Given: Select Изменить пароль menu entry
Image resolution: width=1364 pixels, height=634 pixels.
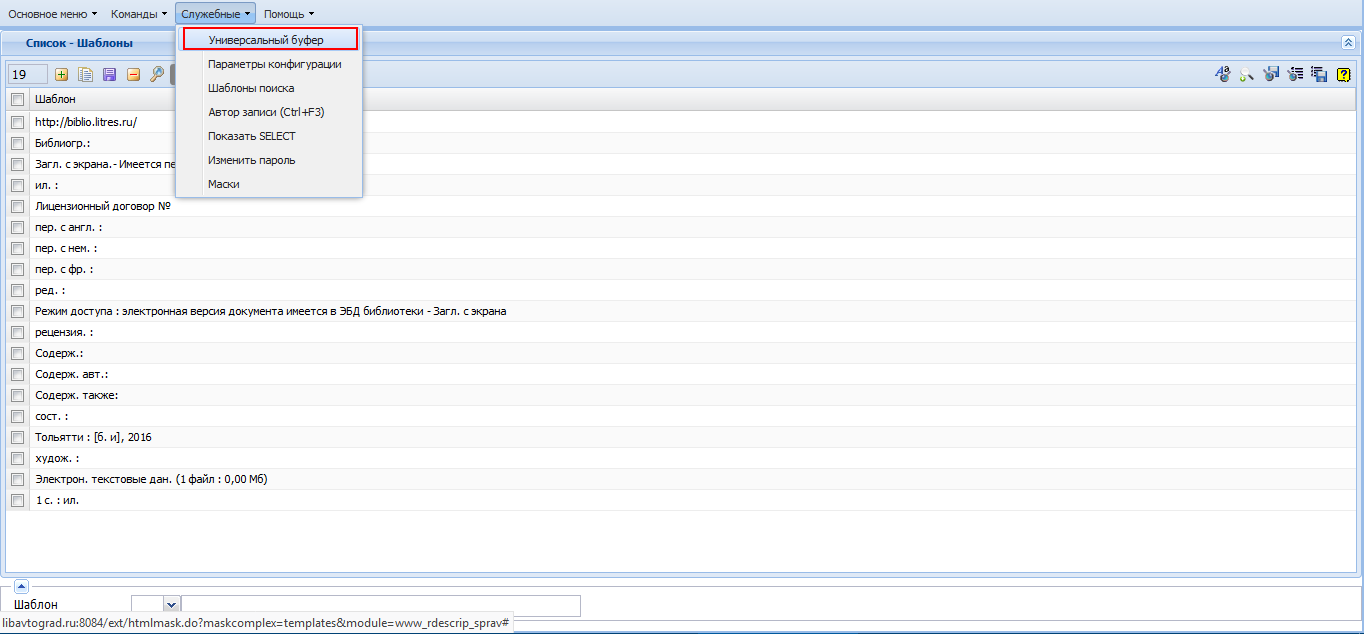Looking at the screenshot, I should point(251,160).
